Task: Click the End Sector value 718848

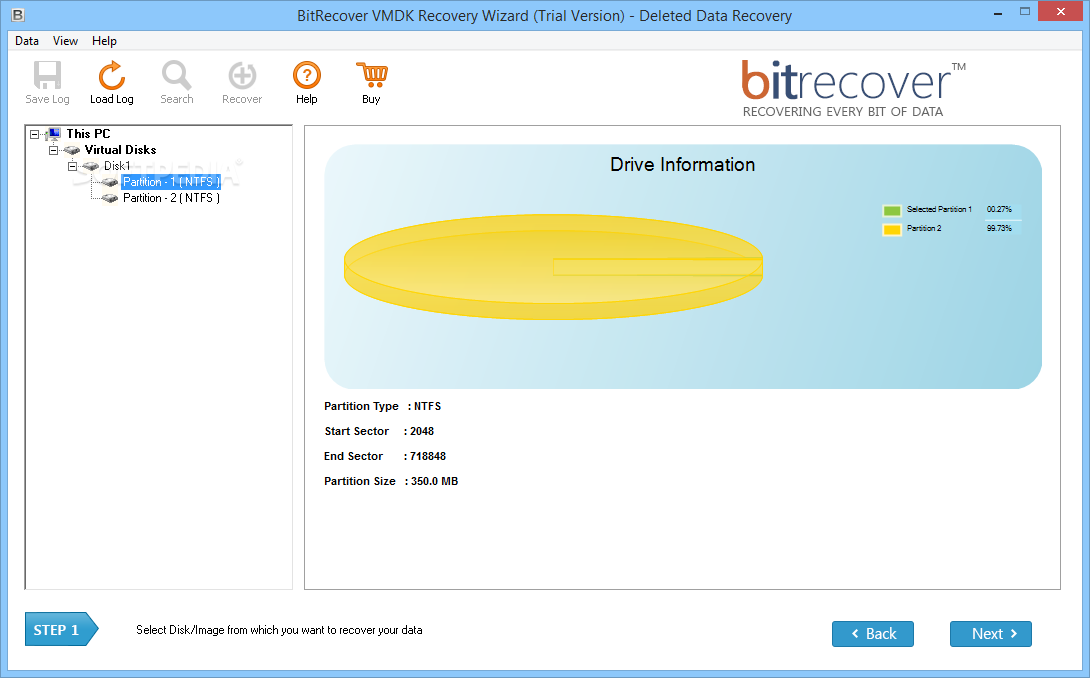Action: click(428, 456)
